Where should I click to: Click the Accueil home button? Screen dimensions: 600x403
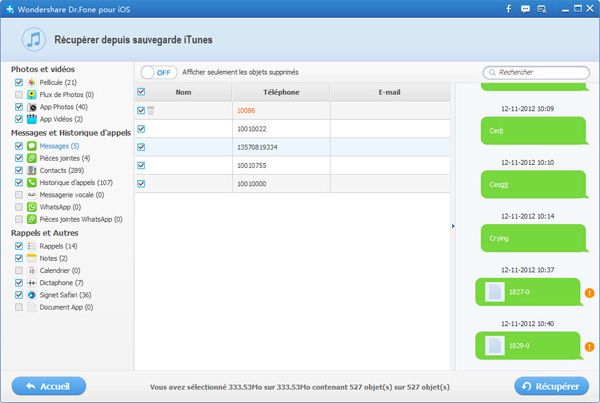click(x=49, y=387)
